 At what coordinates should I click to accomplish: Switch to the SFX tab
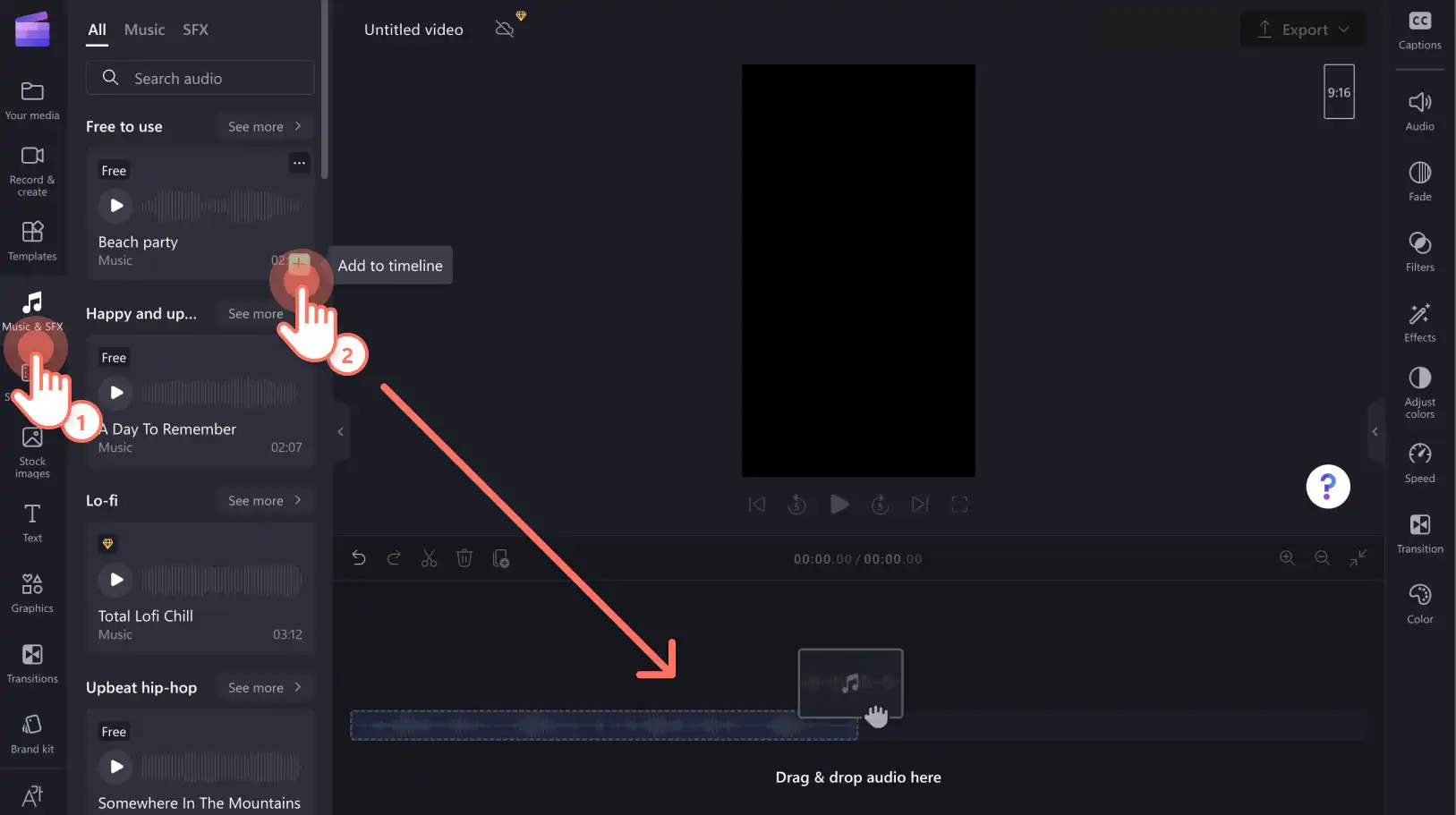[x=195, y=30]
